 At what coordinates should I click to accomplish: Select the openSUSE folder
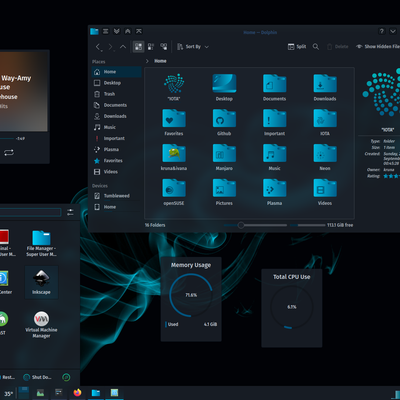[174, 192]
